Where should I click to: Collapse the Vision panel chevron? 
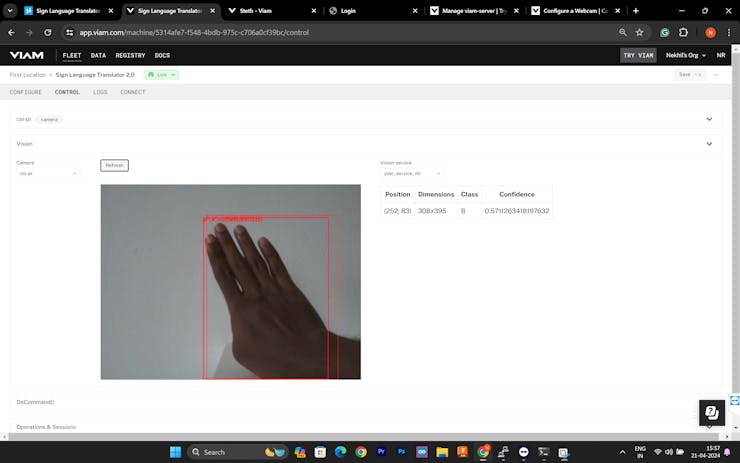709,144
